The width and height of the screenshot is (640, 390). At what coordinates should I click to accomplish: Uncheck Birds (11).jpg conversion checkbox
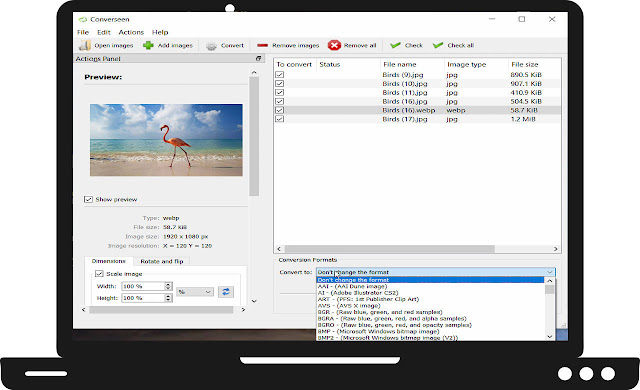(280, 93)
